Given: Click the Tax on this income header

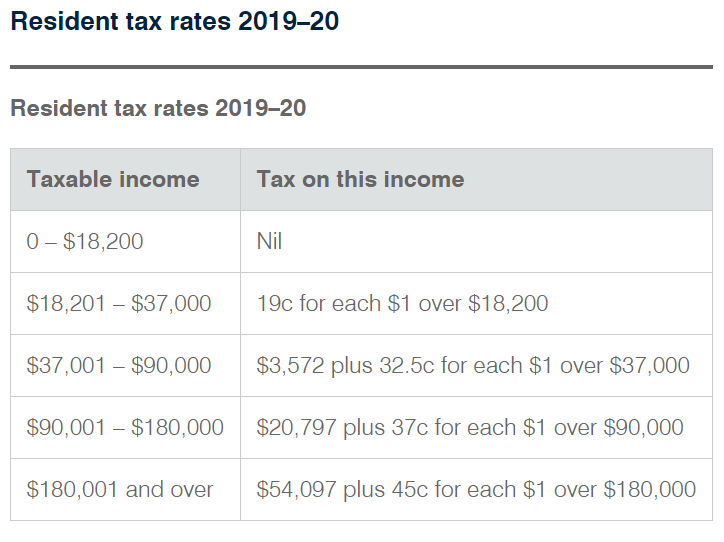Looking at the screenshot, I should click(477, 180).
